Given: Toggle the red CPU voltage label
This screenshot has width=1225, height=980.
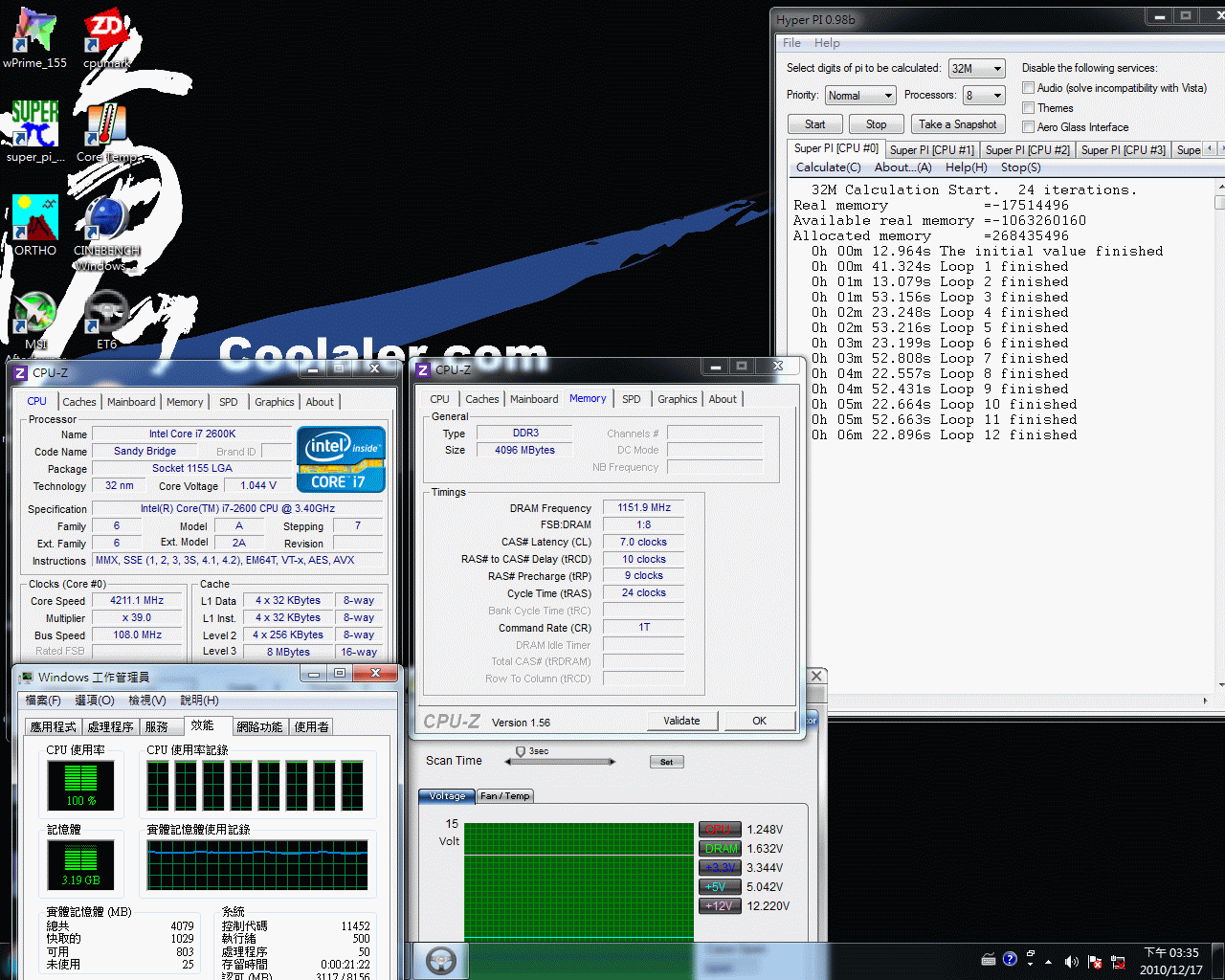Looking at the screenshot, I should (x=720, y=830).
